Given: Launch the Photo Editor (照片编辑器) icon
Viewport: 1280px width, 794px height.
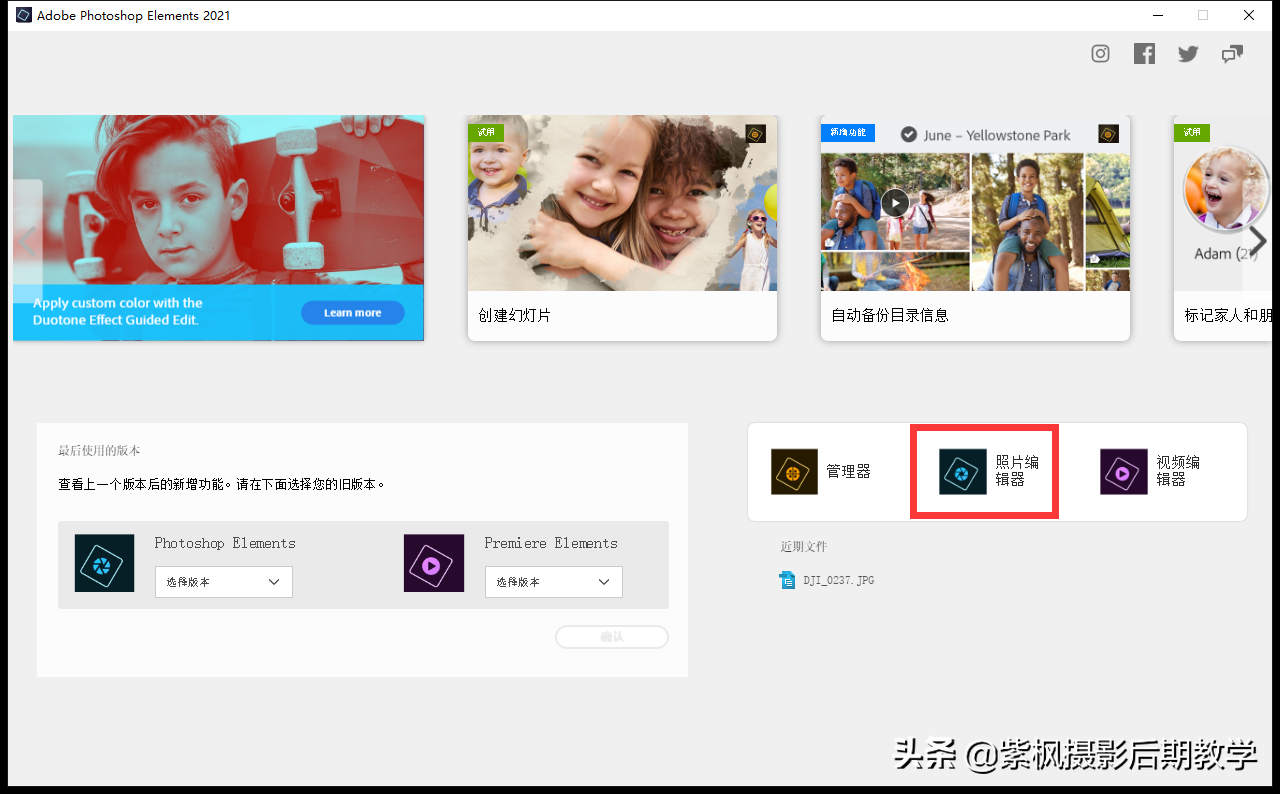Looking at the screenshot, I should pos(963,471).
